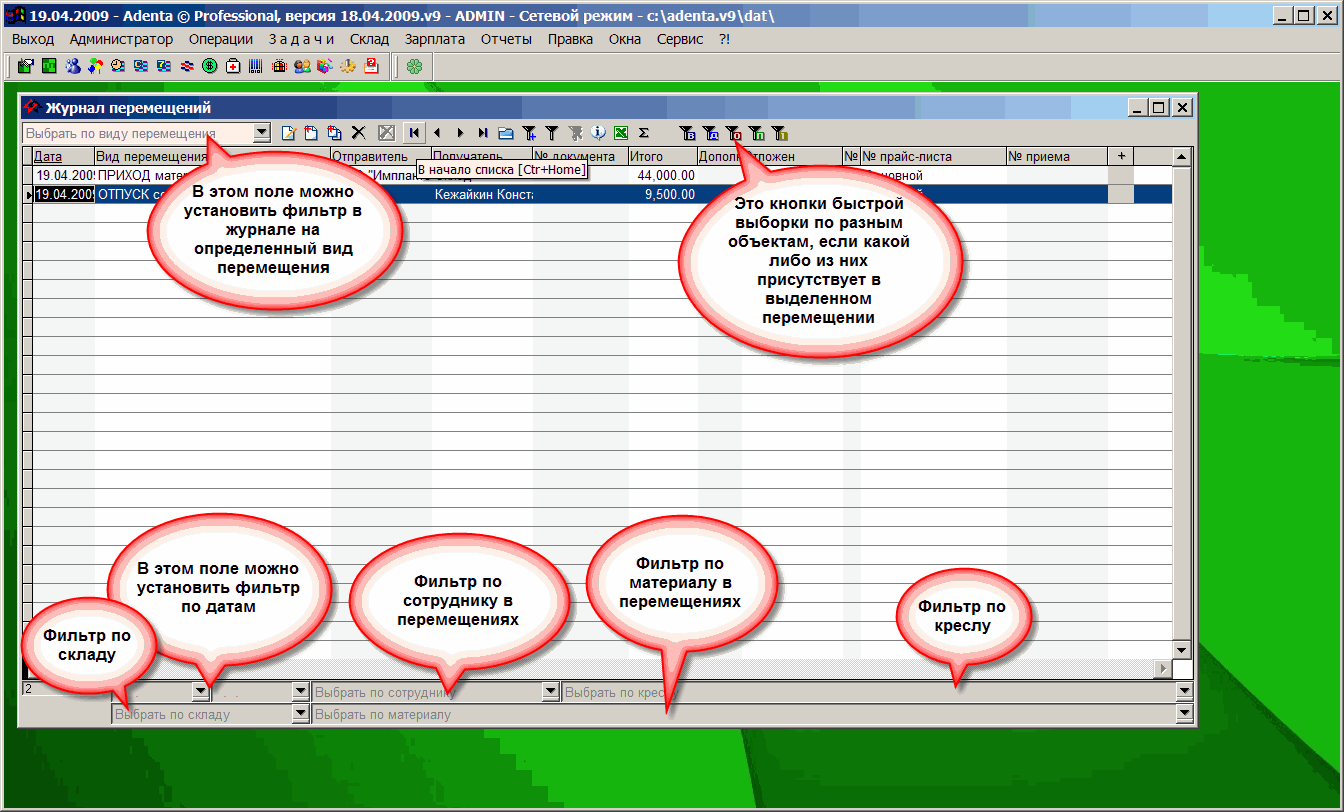Expand the 'Выбрать по складу' dropdown
The image size is (1344, 812).
(300, 714)
